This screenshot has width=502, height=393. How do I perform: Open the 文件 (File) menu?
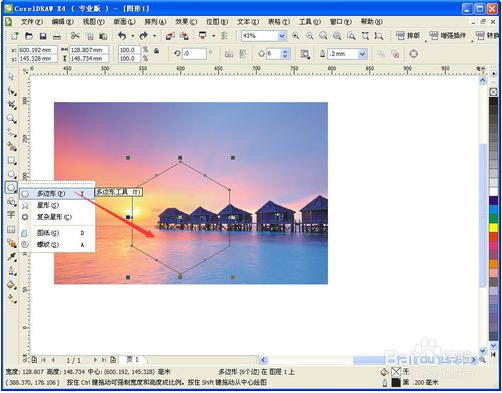pyautogui.click(x=32, y=22)
